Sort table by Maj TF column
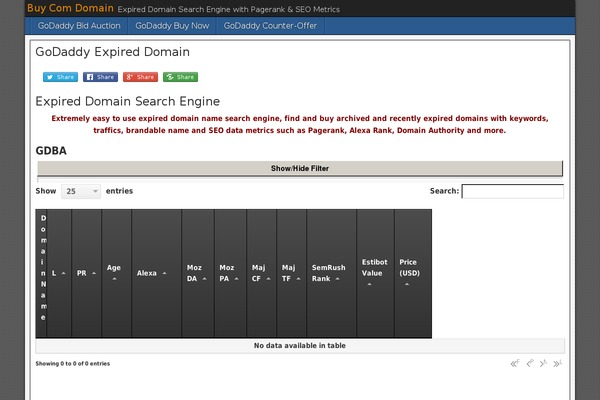Image resolution: width=600 pixels, height=400 pixels. [x=292, y=273]
